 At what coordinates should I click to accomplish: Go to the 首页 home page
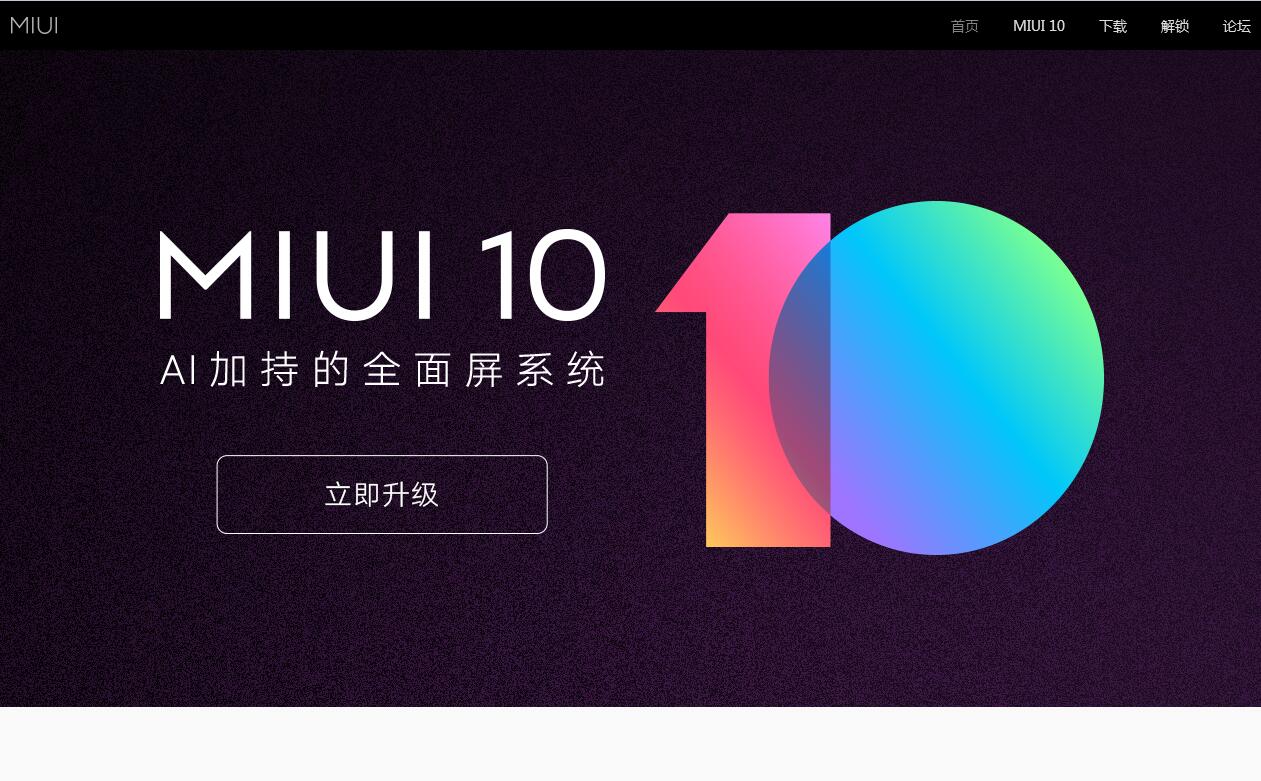coord(964,26)
